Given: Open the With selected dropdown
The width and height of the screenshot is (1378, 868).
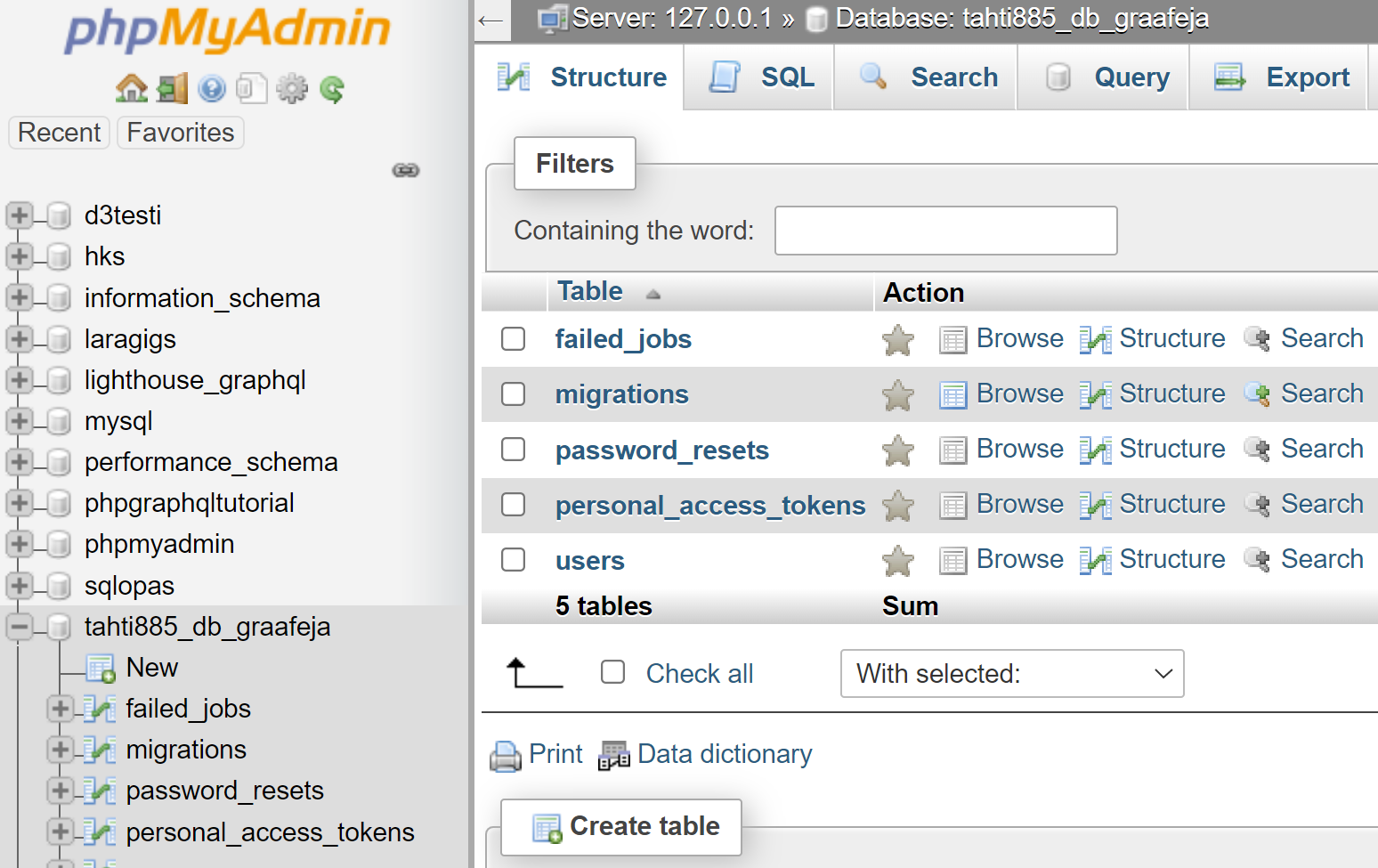Looking at the screenshot, I should click(1012, 673).
